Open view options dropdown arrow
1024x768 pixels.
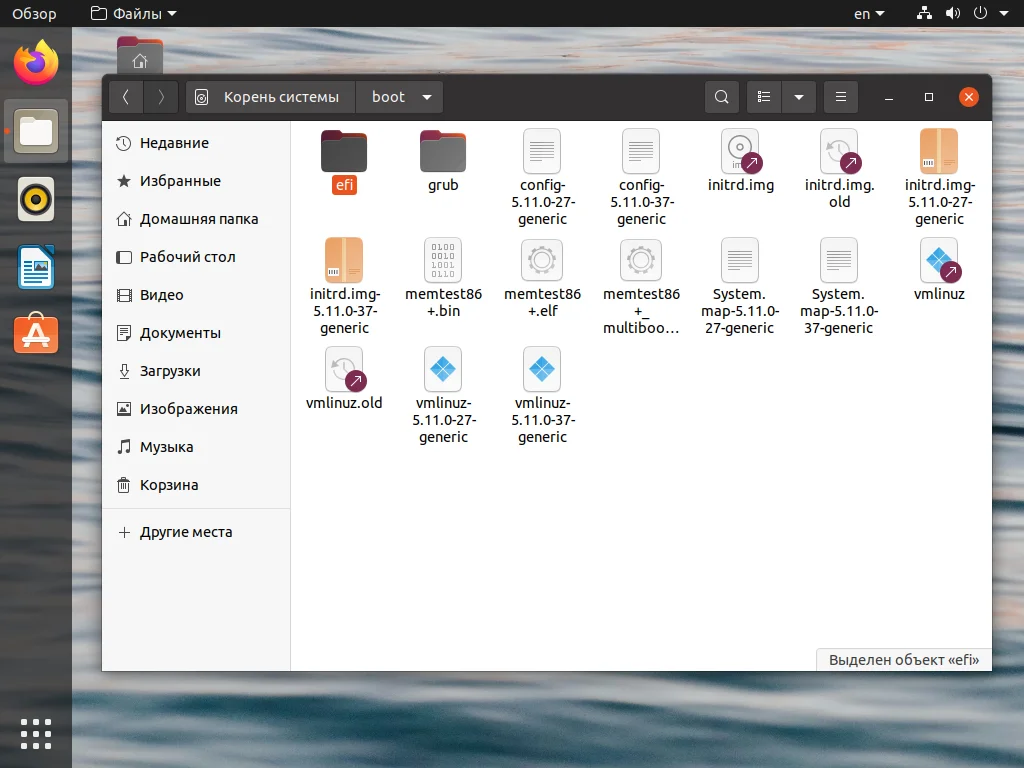798,97
